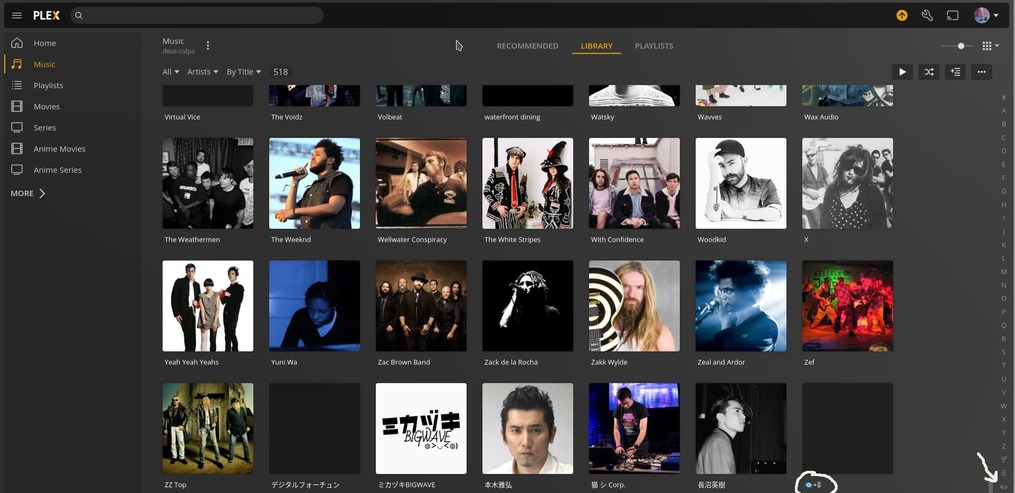Image resolution: width=1015 pixels, height=493 pixels.
Task: Open The Weathermen artist thumbnail
Action: [x=208, y=183]
